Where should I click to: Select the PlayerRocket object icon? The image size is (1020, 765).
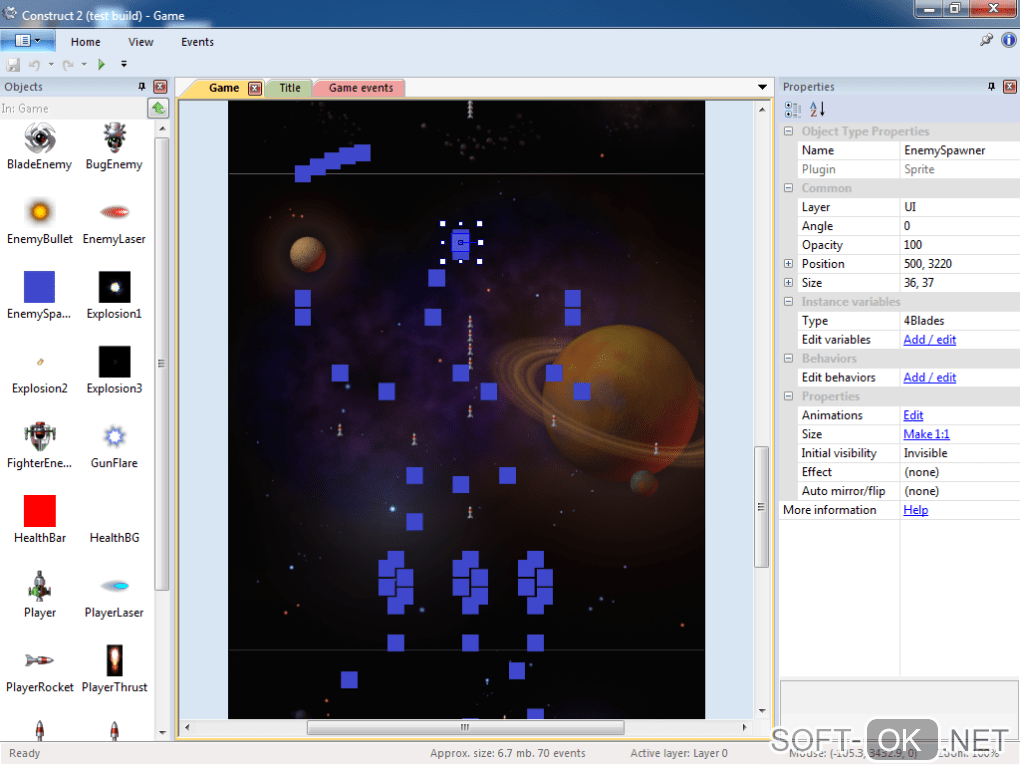click(40, 660)
